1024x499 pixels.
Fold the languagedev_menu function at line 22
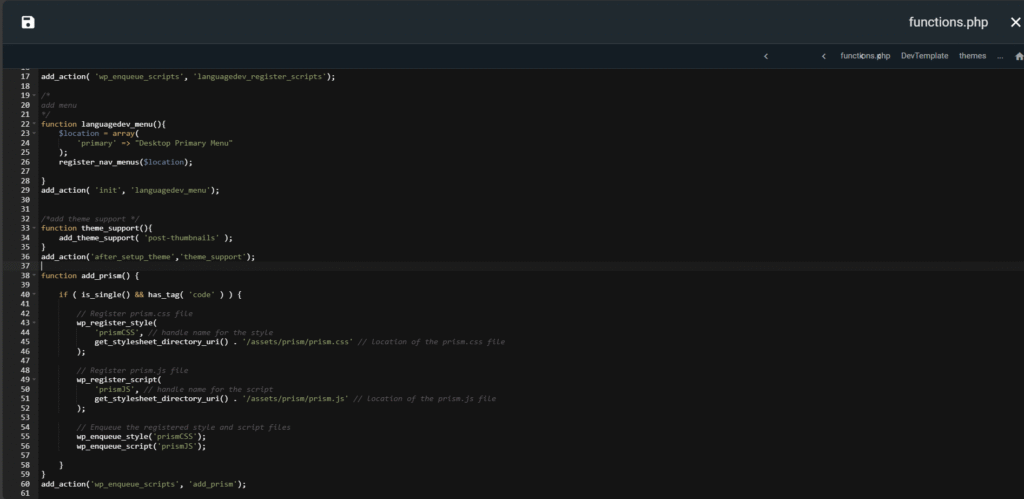35,124
